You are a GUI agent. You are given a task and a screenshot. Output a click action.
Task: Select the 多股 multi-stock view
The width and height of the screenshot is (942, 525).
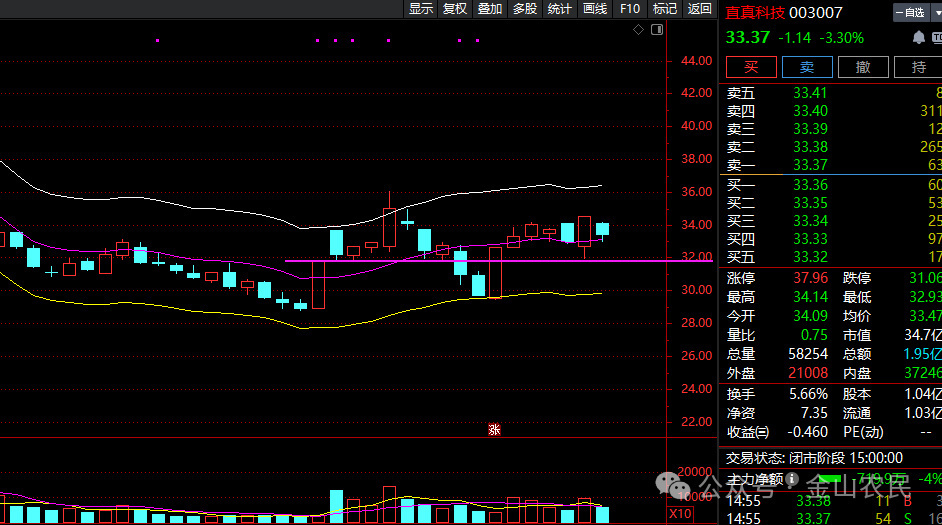click(525, 9)
